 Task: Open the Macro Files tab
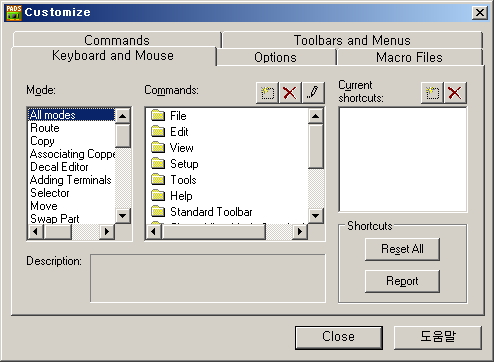pyautogui.click(x=409, y=57)
